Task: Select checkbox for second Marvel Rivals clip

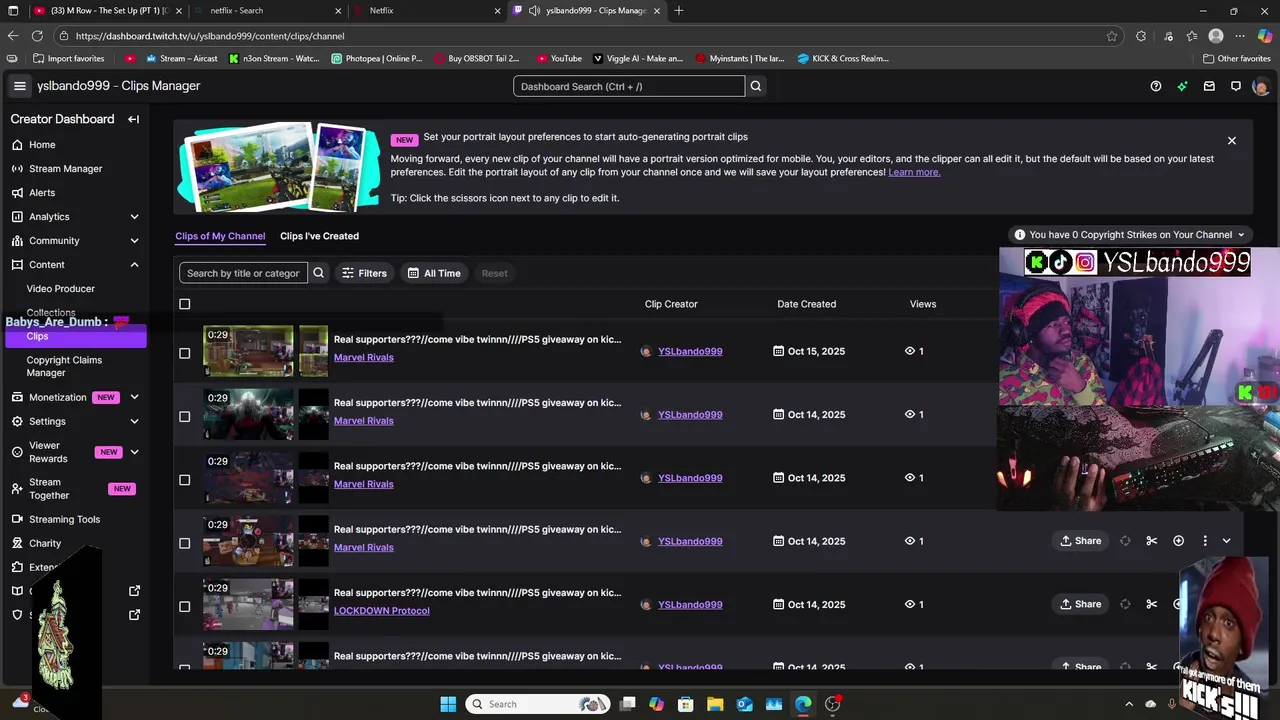Action: 184,416
